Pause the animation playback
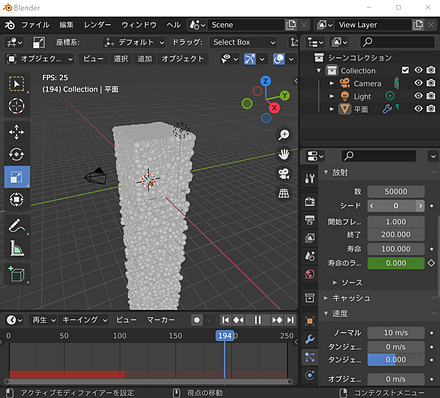Viewport: 440px width, 398px height. [258, 320]
